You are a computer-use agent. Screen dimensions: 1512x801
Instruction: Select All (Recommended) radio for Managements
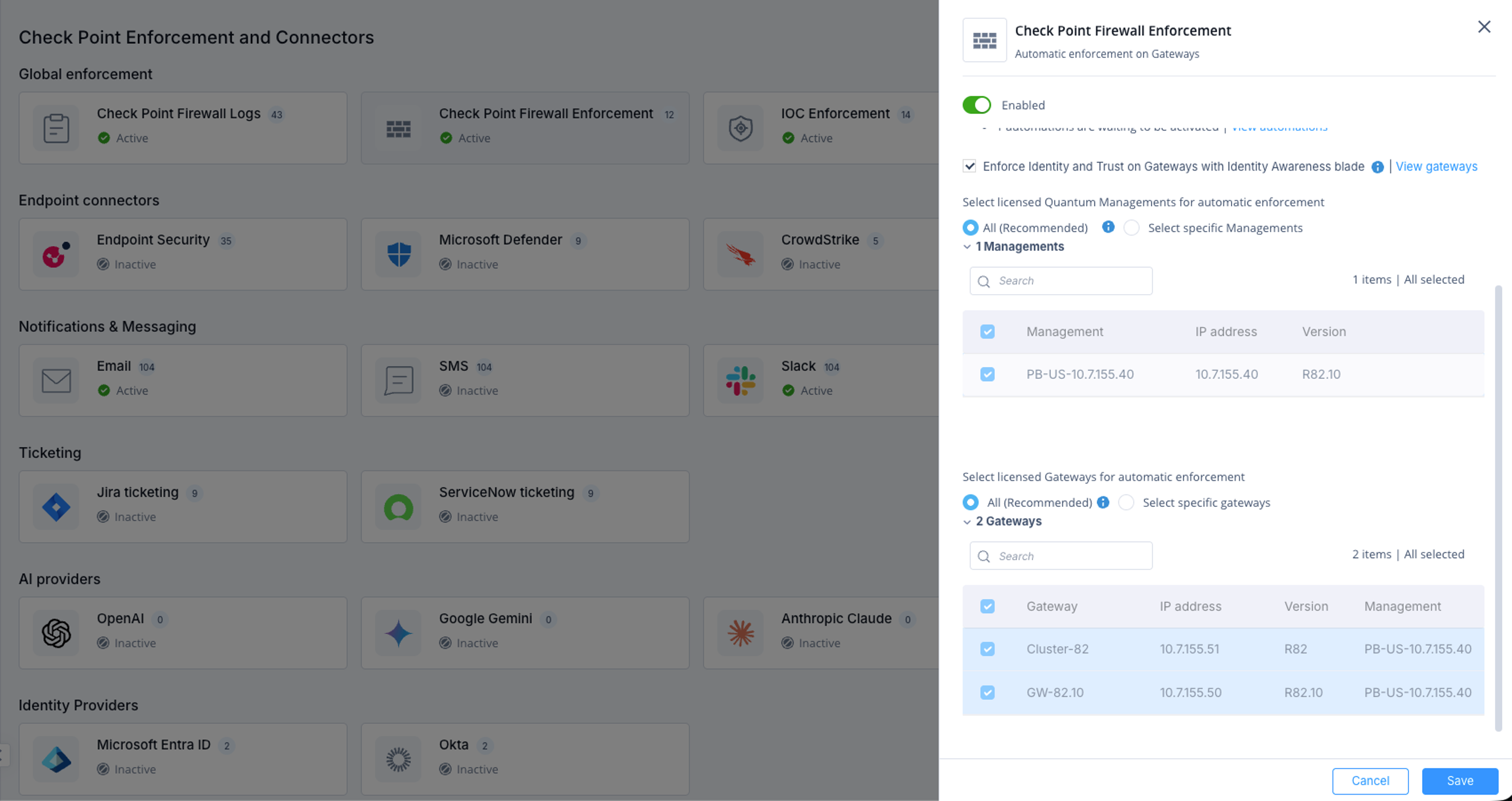970,227
